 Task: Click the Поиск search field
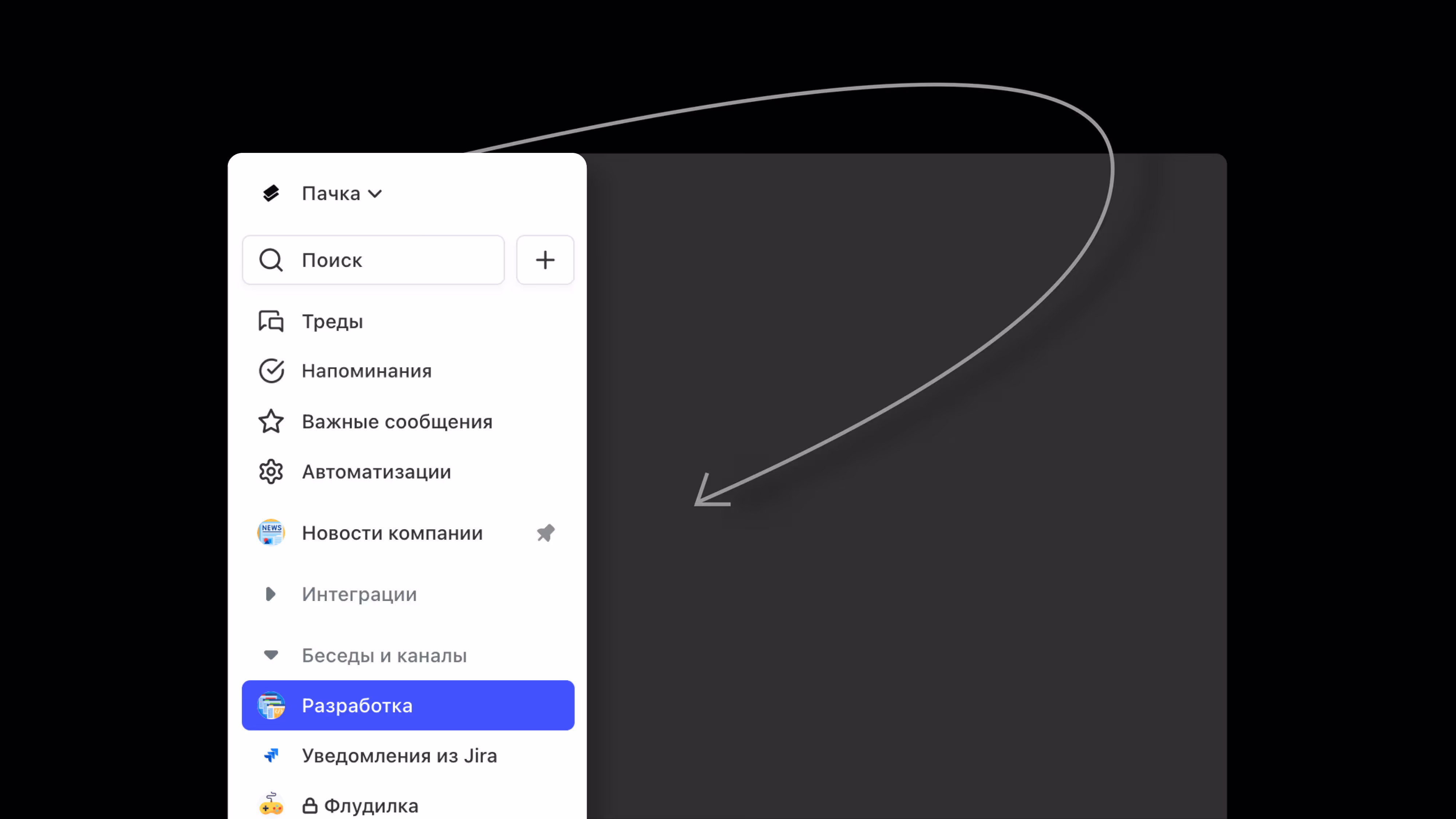[373, 260]
